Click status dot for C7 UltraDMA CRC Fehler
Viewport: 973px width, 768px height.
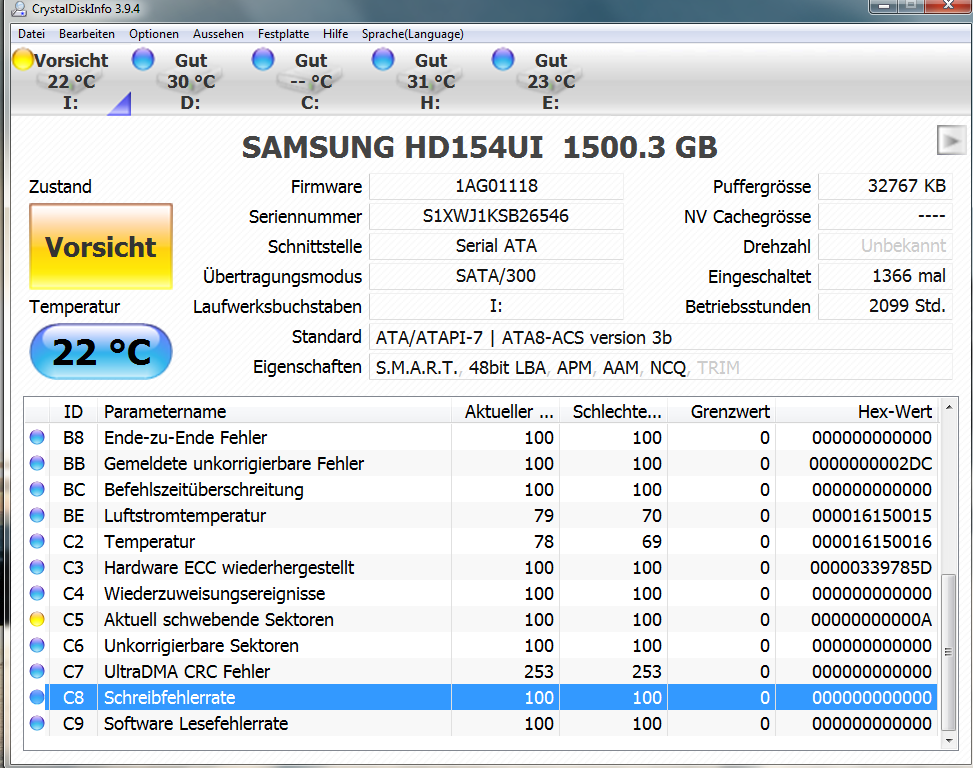coord(37,671)
